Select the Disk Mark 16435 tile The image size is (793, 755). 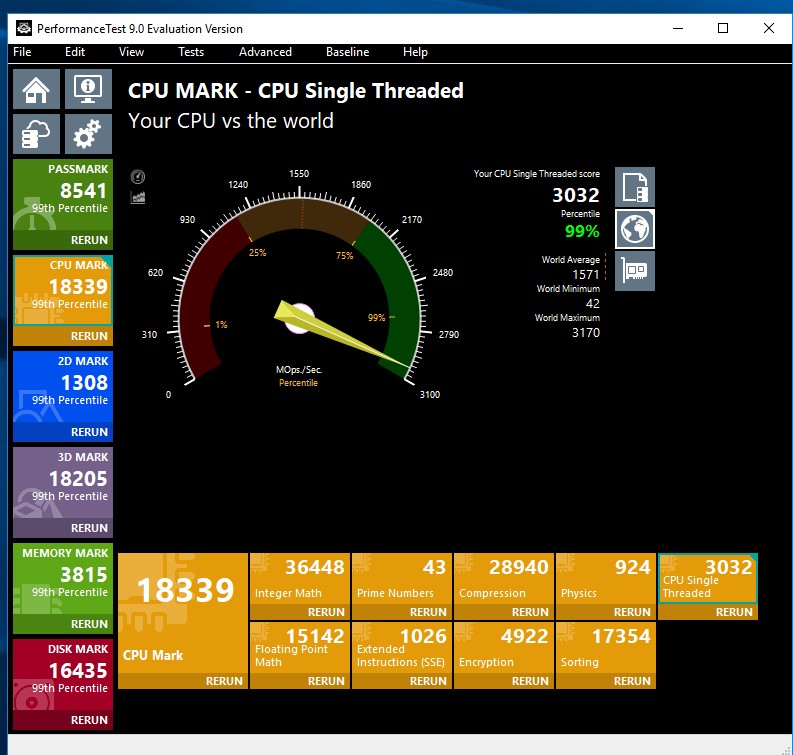63,675
